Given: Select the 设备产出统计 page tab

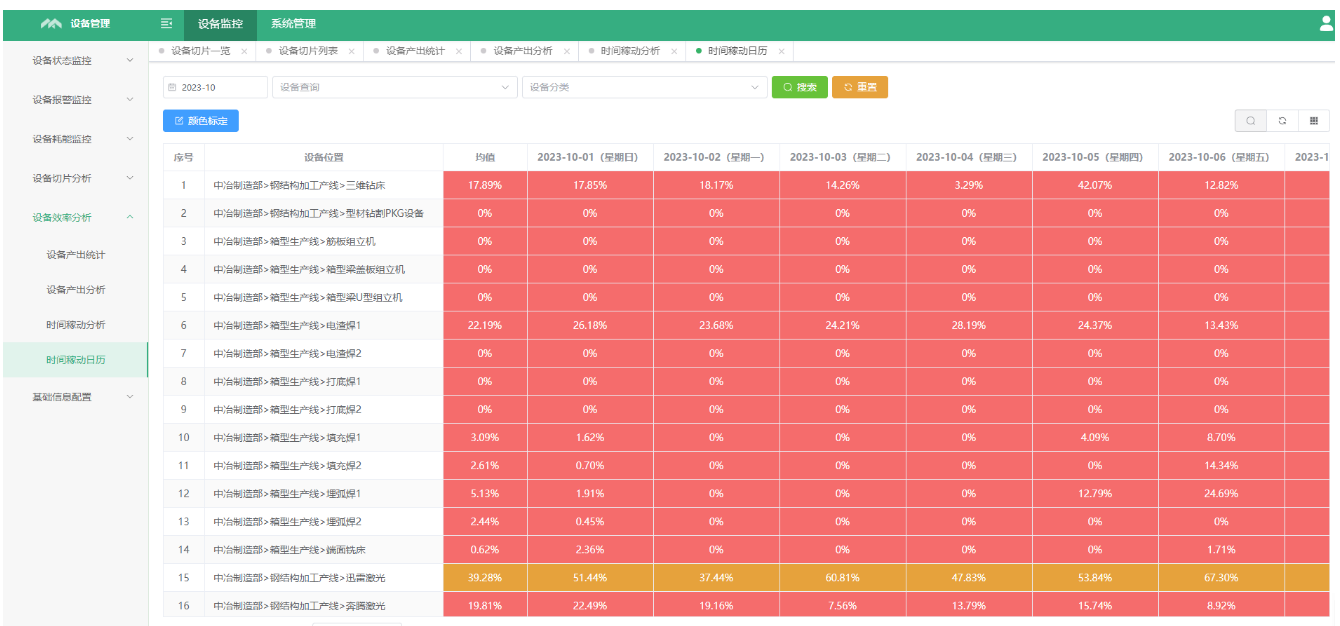Looking at the screenshot, I should (x=415, y=51).
